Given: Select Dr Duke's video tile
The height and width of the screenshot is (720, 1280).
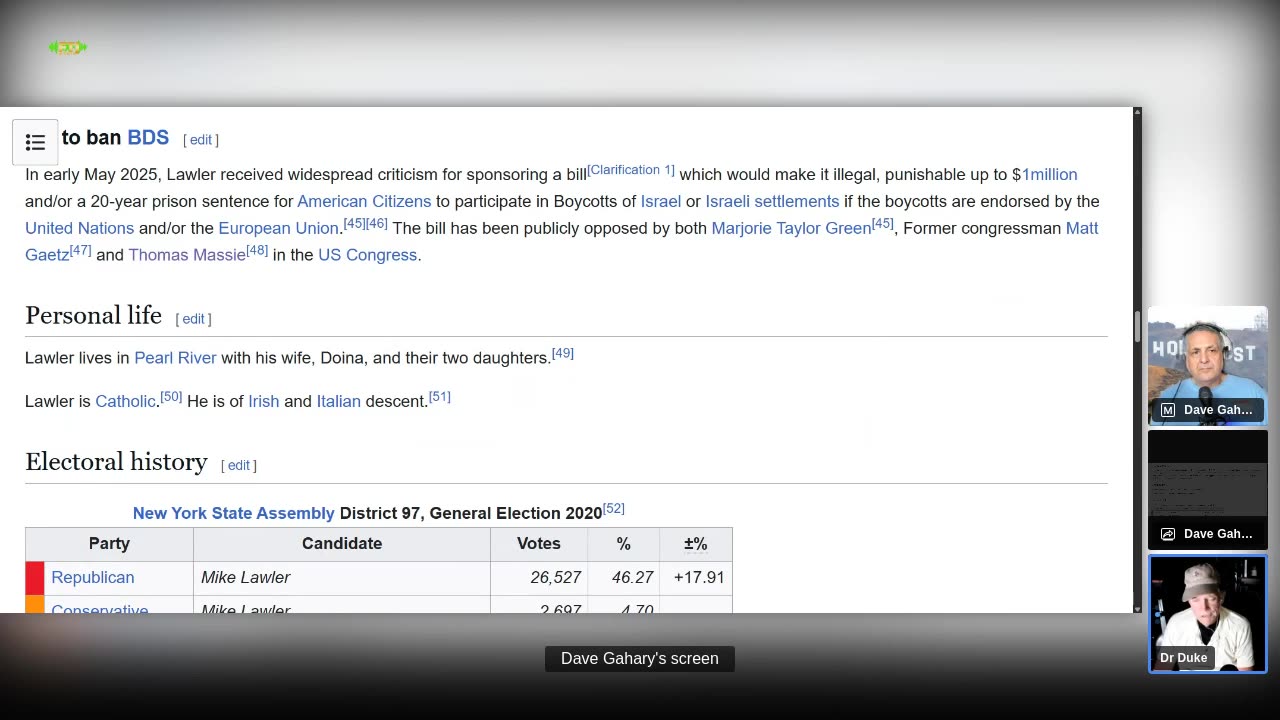Looking at the screenshot, I should (x=1208, y=614).
